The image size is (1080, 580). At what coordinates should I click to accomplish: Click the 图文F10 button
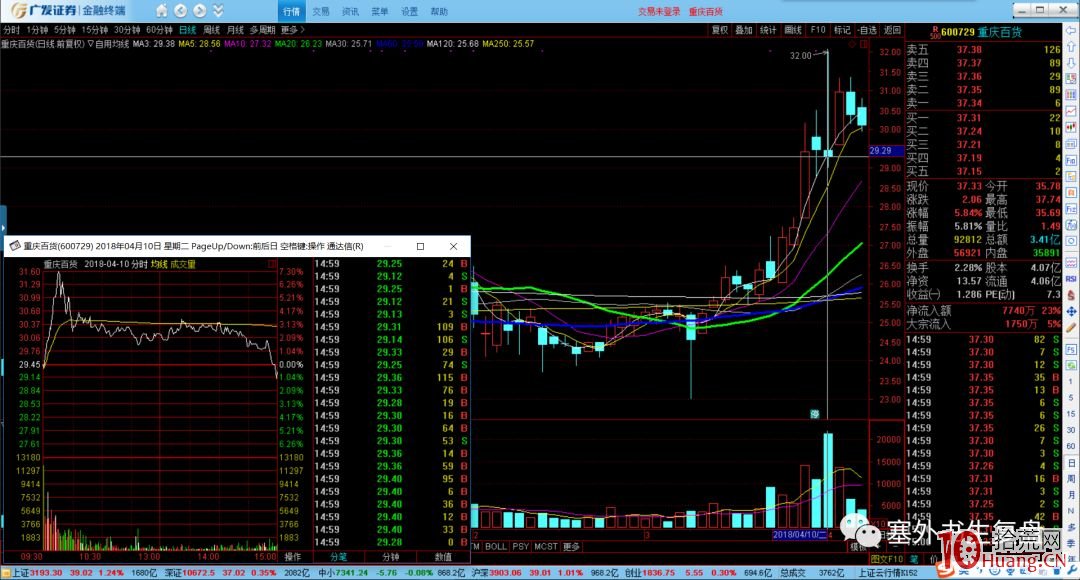pos(887,559)
